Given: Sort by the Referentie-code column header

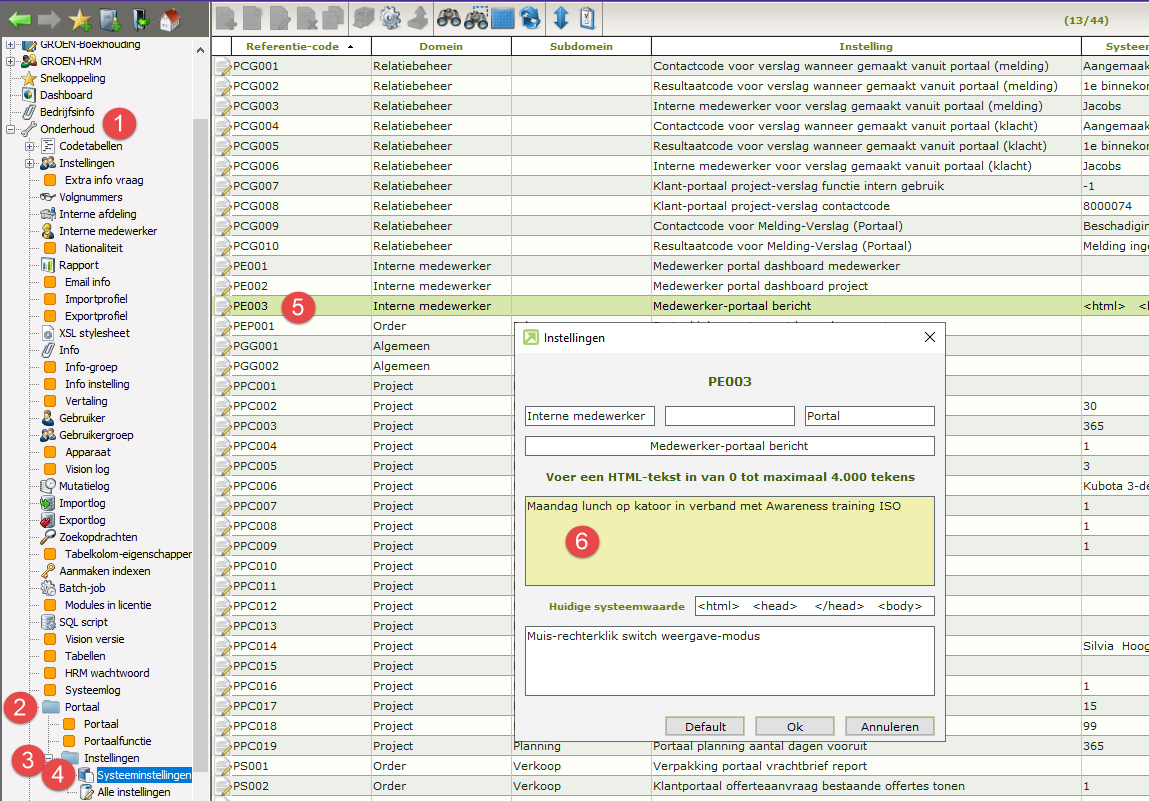Looking at the screenshot, I should coord(291,47).
